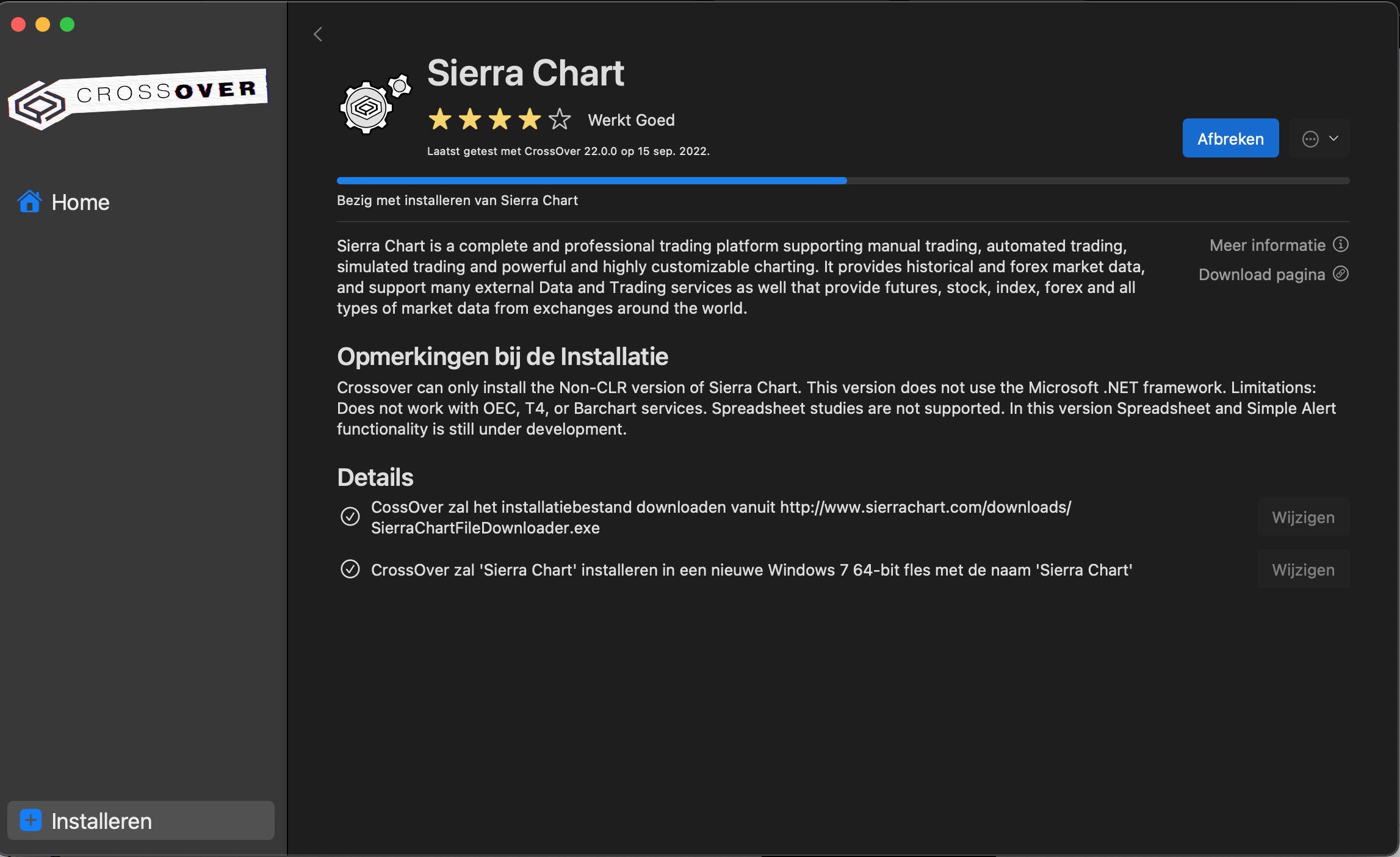Click the ellipsis more options icon
The height and width of the screenshot is (857, 1400).
click(x=1310, y=139)
